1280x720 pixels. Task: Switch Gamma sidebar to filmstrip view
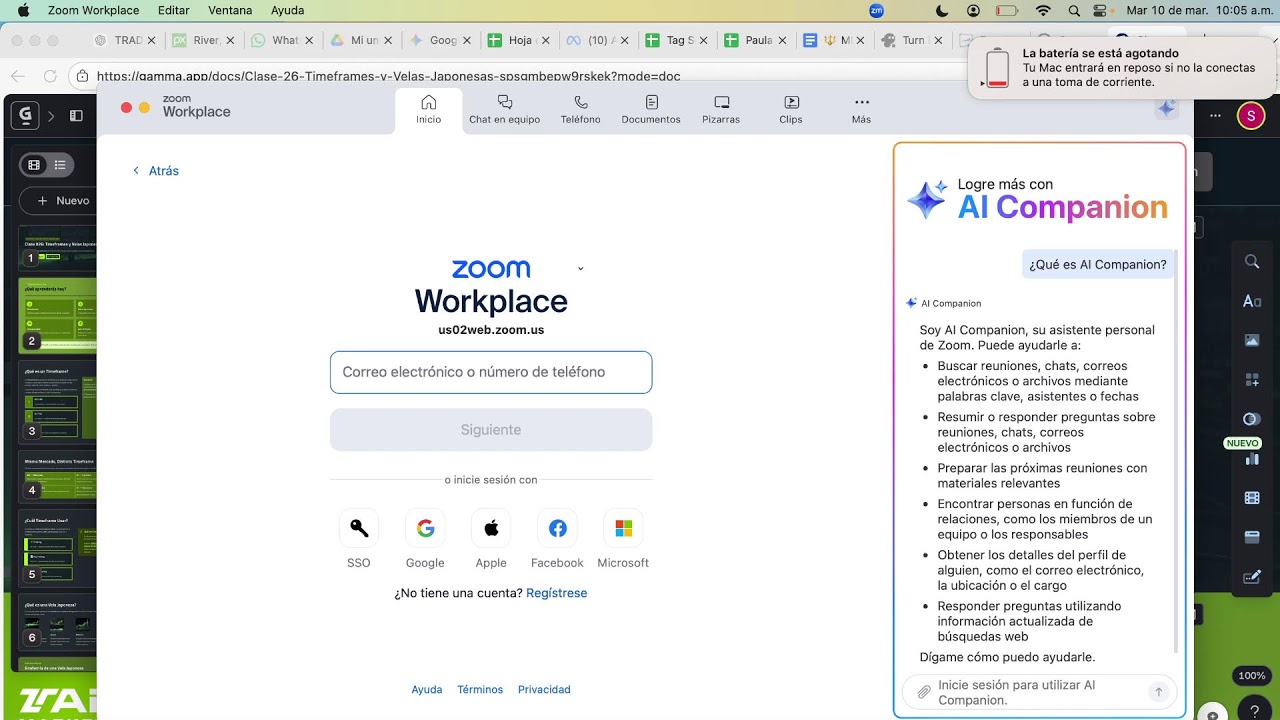(34, 165)
